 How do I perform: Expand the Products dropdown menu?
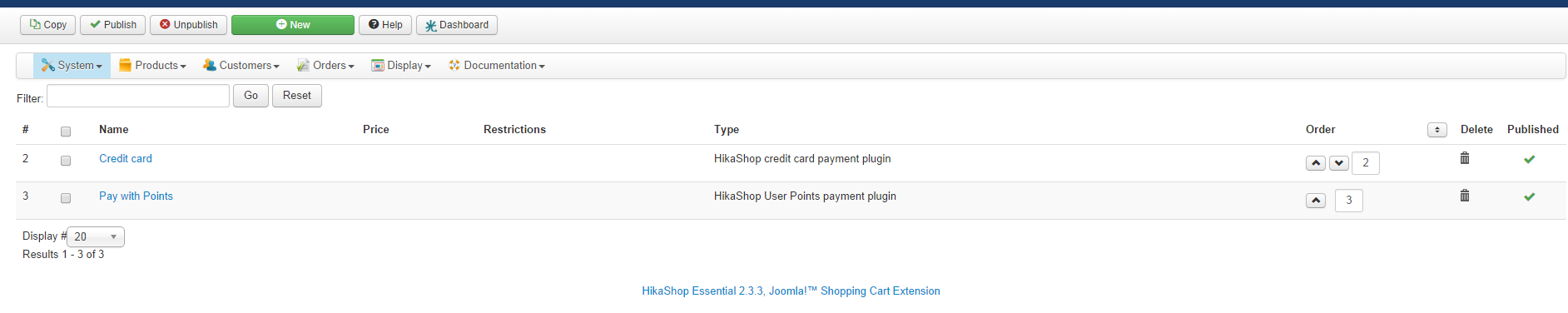[152, 66]
